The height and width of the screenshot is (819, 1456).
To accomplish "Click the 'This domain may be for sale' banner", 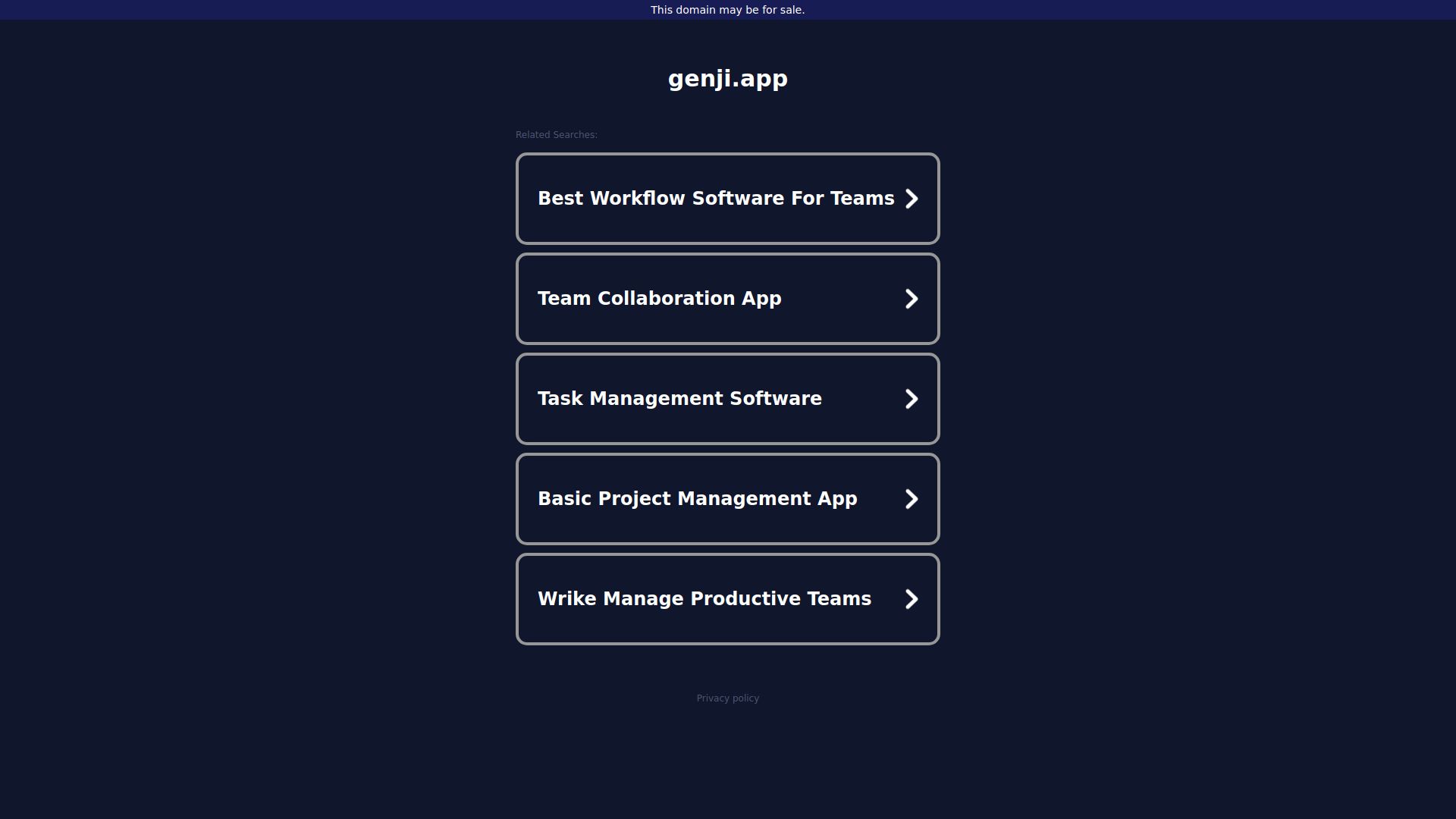I will [727, 10].
